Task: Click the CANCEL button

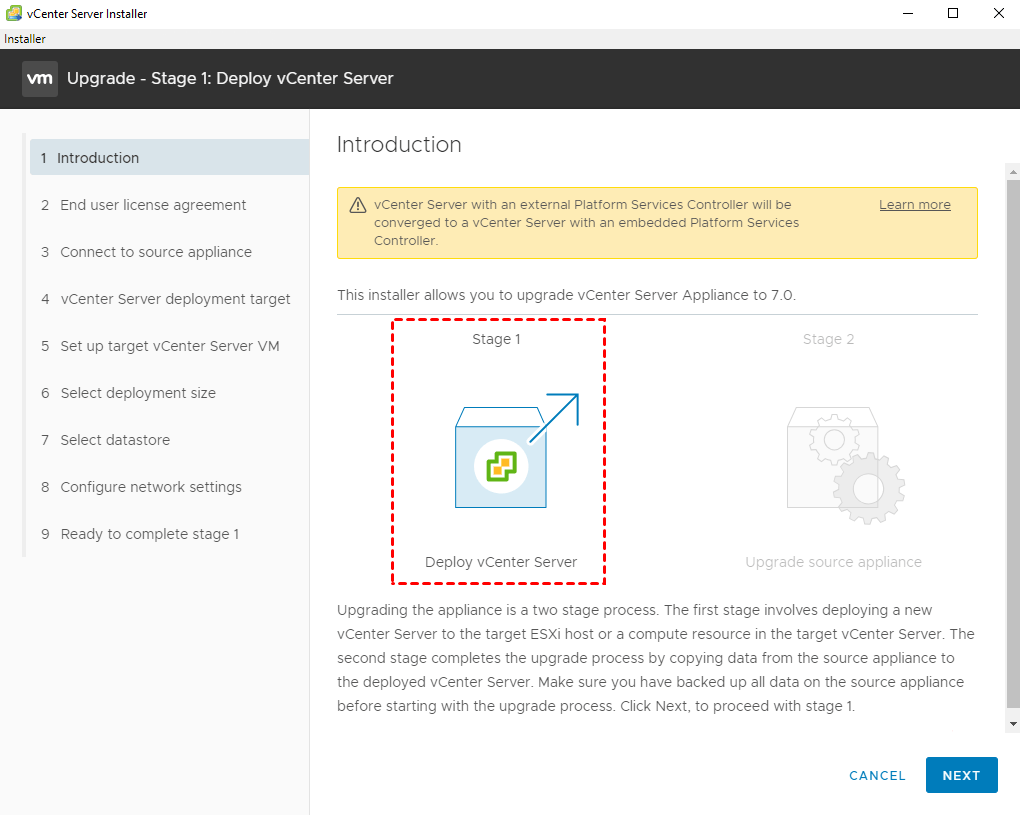Action: pos(877,775)
